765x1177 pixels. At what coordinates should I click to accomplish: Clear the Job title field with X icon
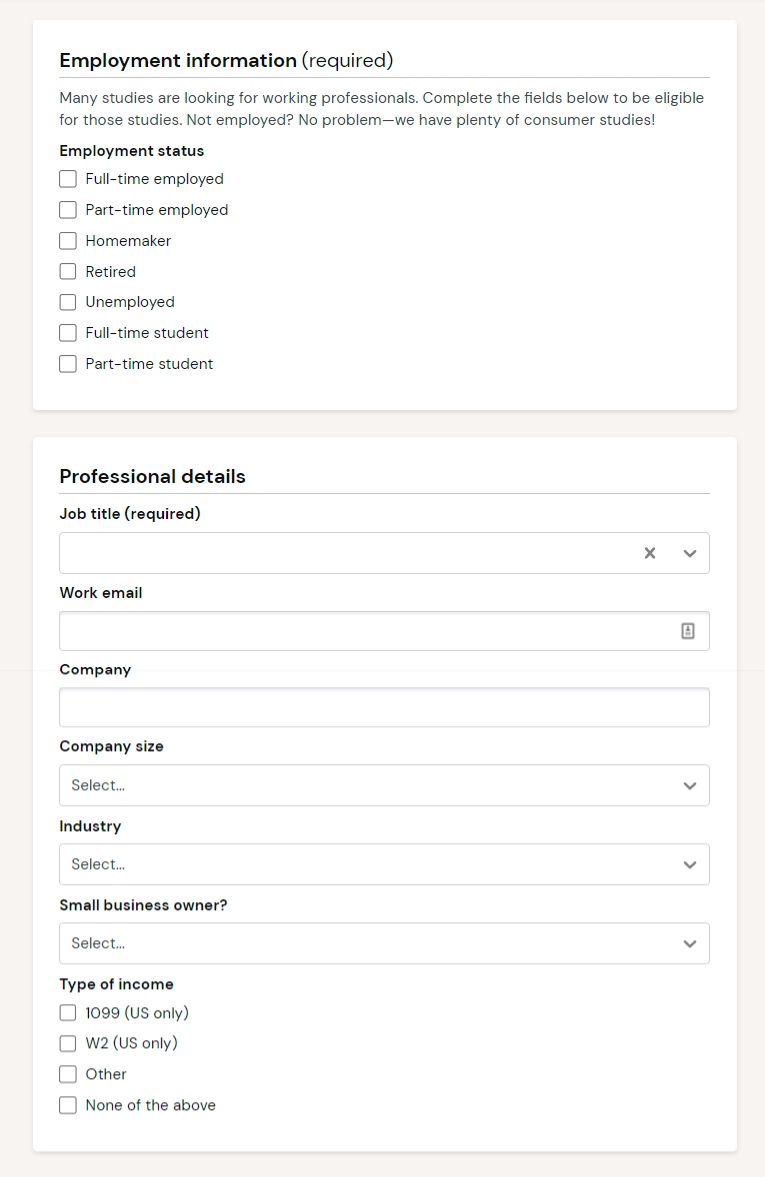point(650,553)
